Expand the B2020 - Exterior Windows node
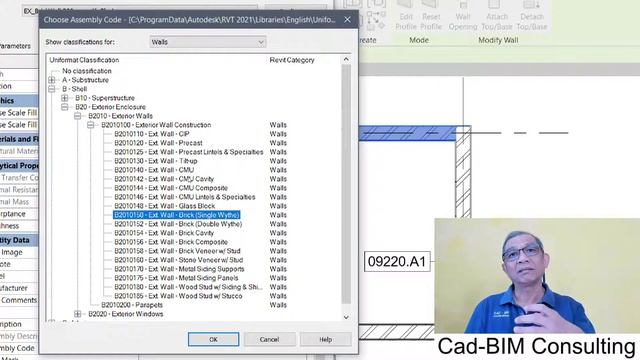640x360 pixels. [x=78, y=314]
